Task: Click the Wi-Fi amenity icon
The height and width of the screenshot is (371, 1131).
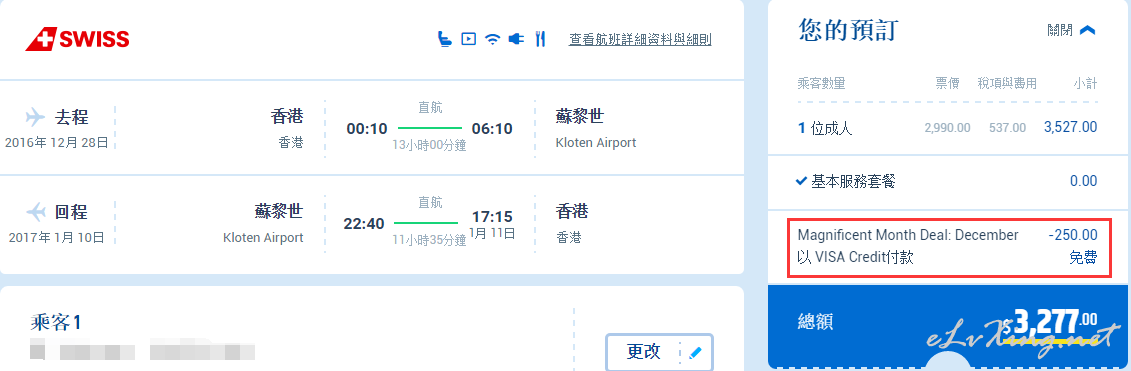Action: click(x=493, y=39)
